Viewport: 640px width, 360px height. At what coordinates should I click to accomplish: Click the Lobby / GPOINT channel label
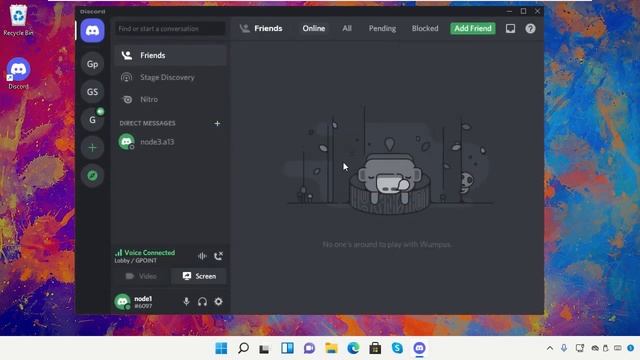136,260
